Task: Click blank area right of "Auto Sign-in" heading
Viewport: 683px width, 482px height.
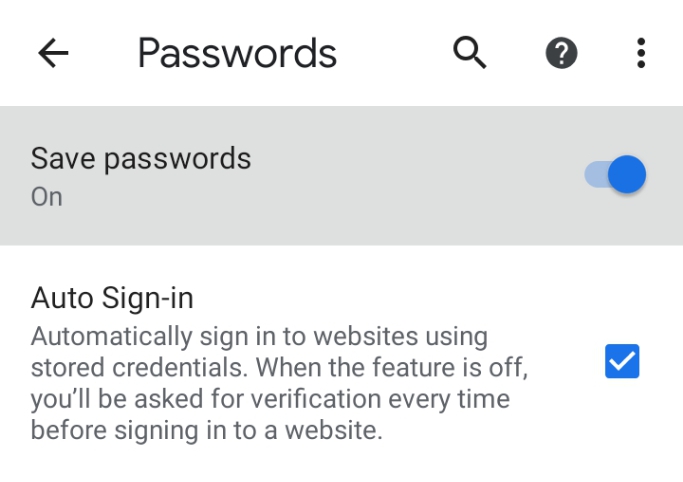Action: pyautogui.click(x=392, y=299)
